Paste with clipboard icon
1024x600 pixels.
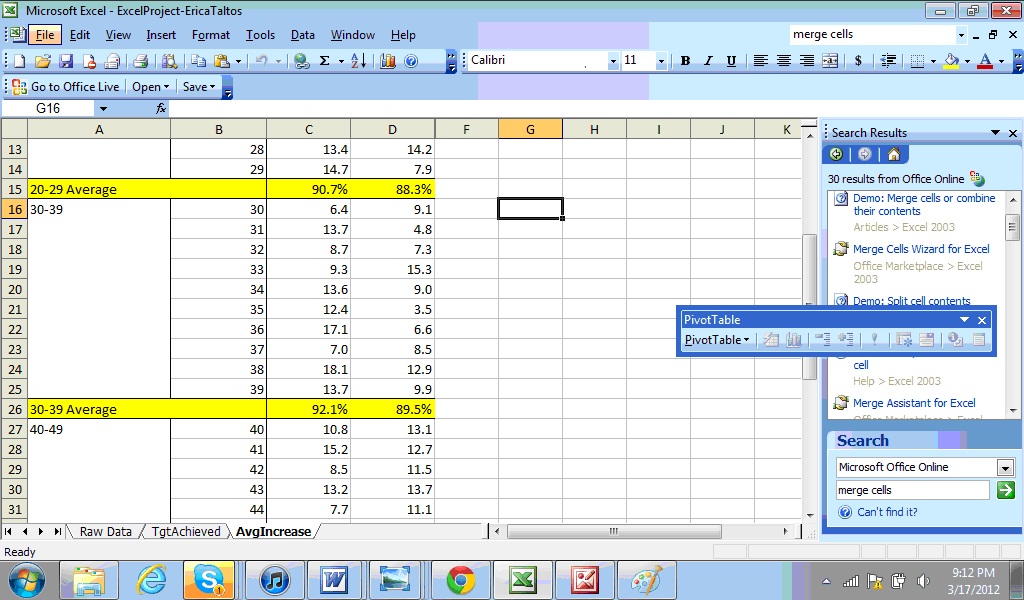pyautogui.click(x=222, y=61)
